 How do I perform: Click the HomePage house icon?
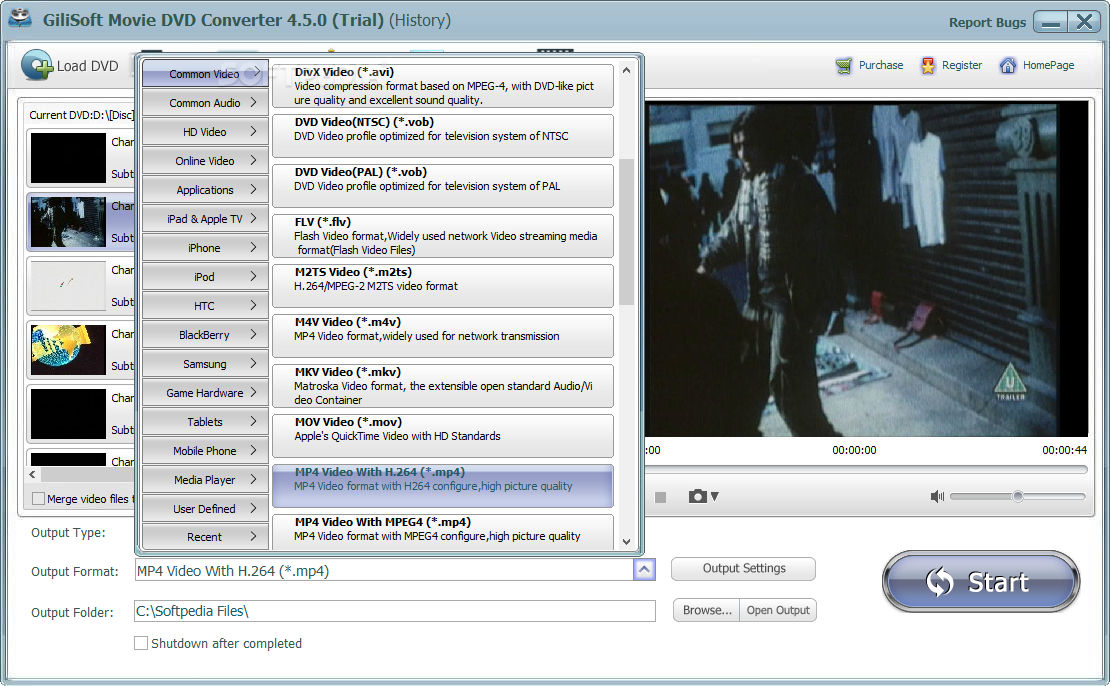coord(1007,66)
